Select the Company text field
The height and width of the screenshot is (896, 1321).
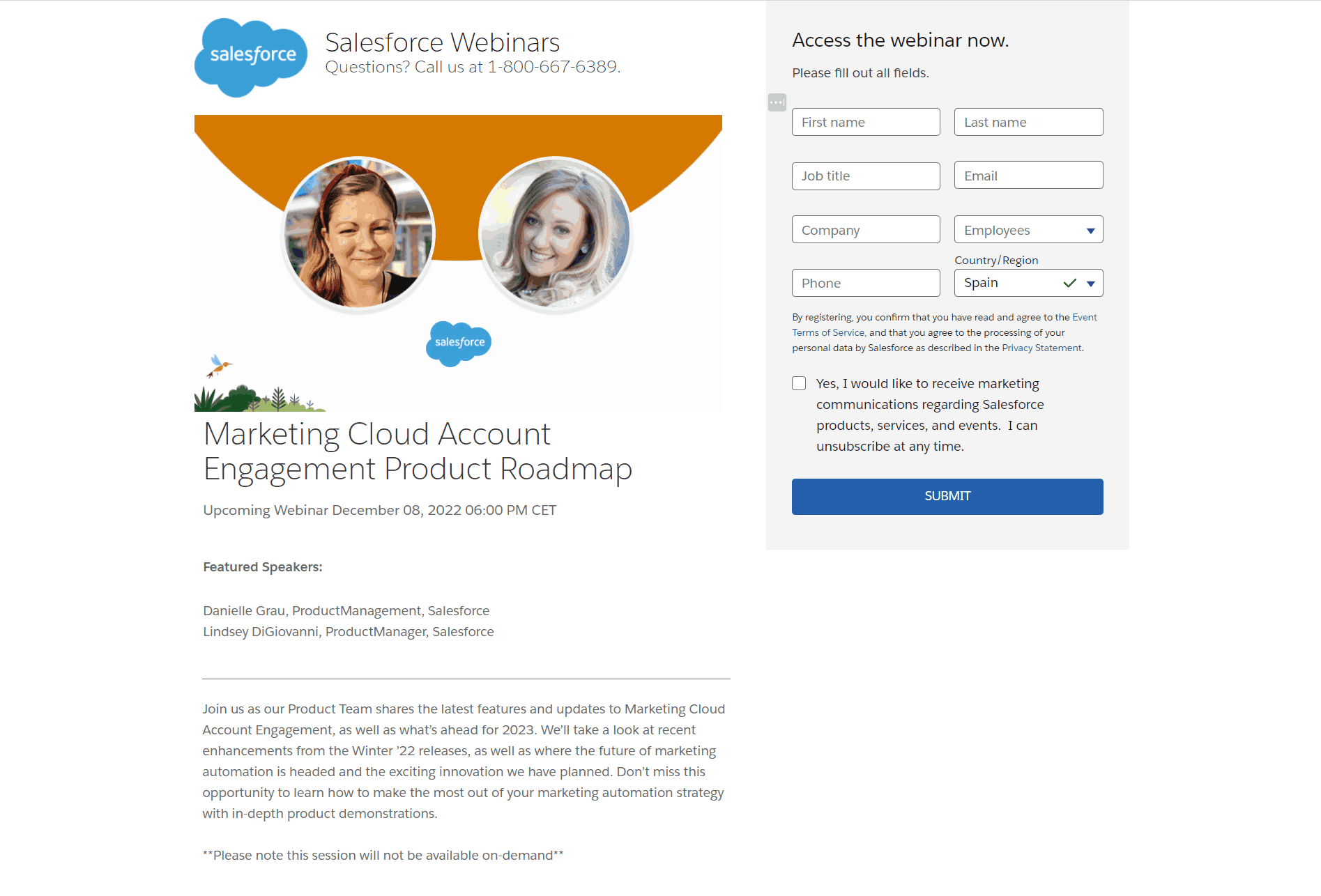pyautogui.click(x=866, y=229)
